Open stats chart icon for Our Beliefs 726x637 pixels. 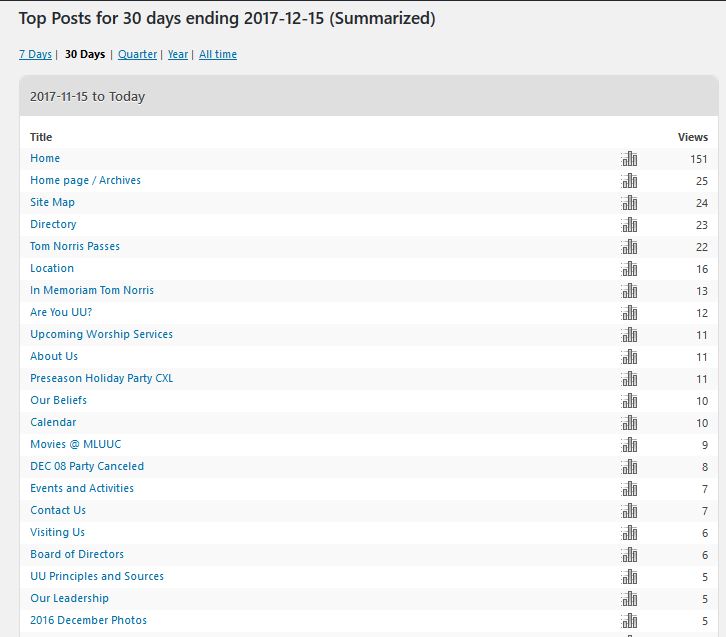coord(629,400)
